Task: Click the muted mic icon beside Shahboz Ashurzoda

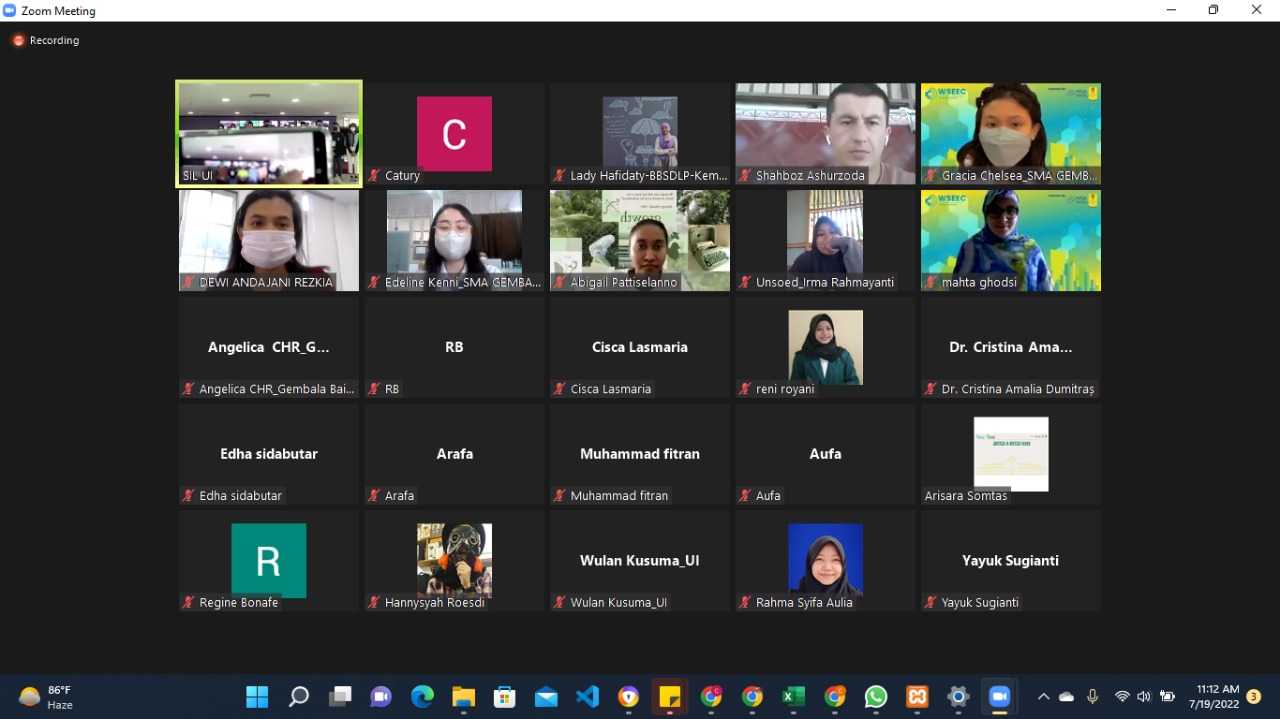Action: (x=745, y=176)
